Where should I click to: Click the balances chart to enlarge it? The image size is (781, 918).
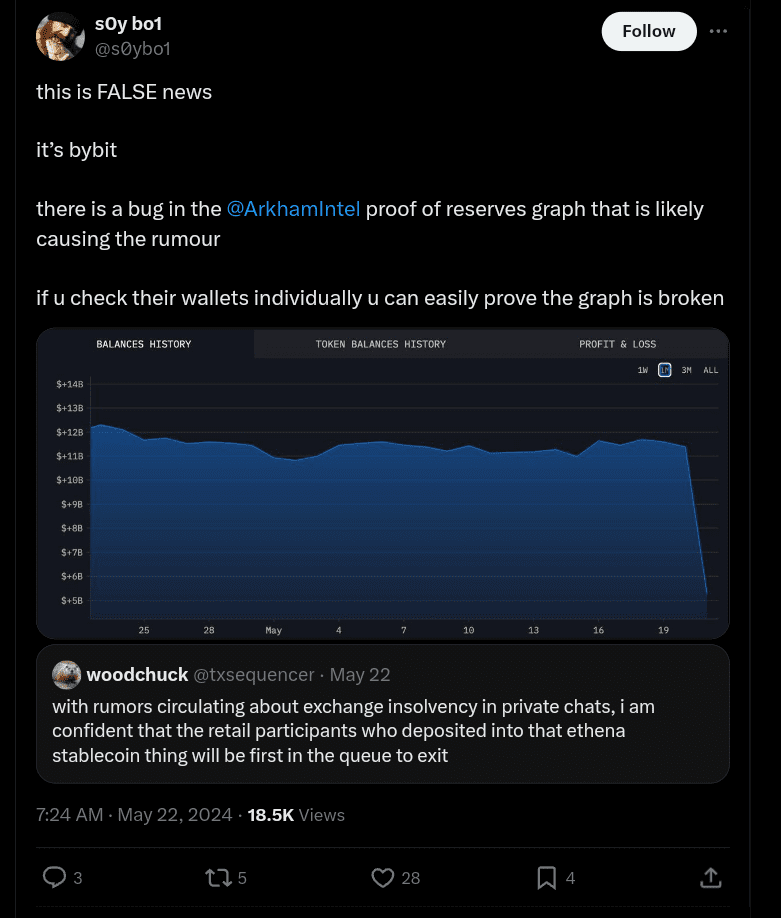pos(383,483)
